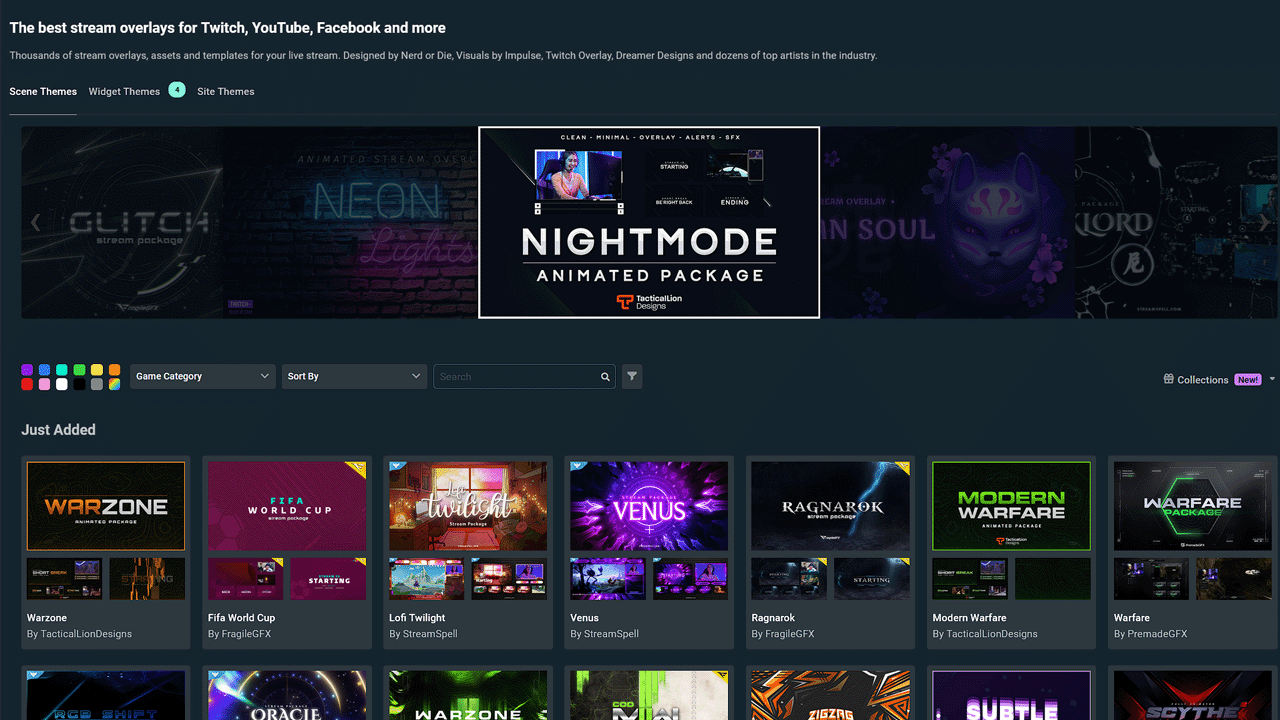Click the yellow corner ribbon on Fifa World Cup
Viewport: 1280px width, 720px height.
pos(360,467)
